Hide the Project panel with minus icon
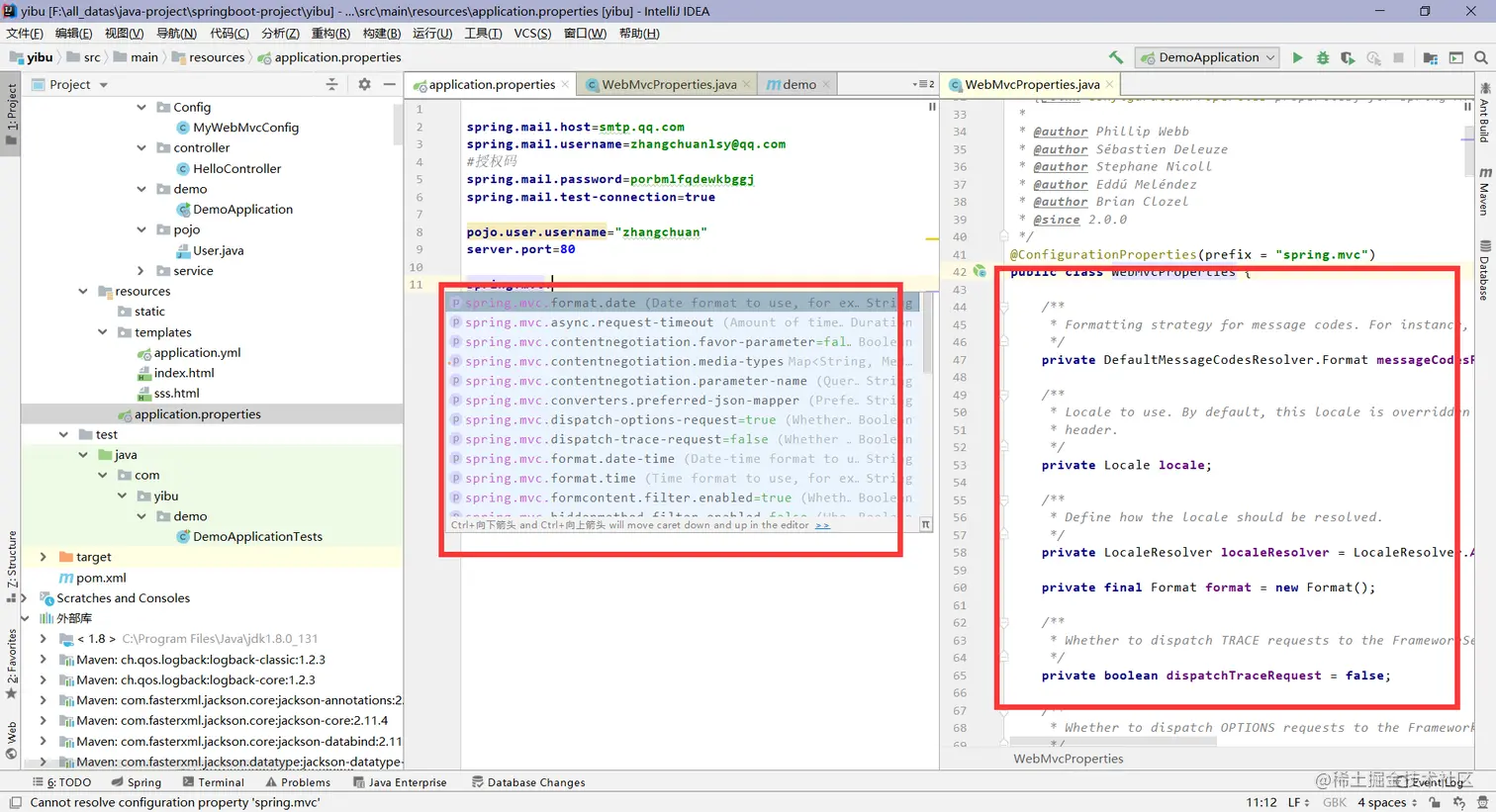Image resolution: width=1496 pixels, height=812 pixels. [x=390, y=84]
